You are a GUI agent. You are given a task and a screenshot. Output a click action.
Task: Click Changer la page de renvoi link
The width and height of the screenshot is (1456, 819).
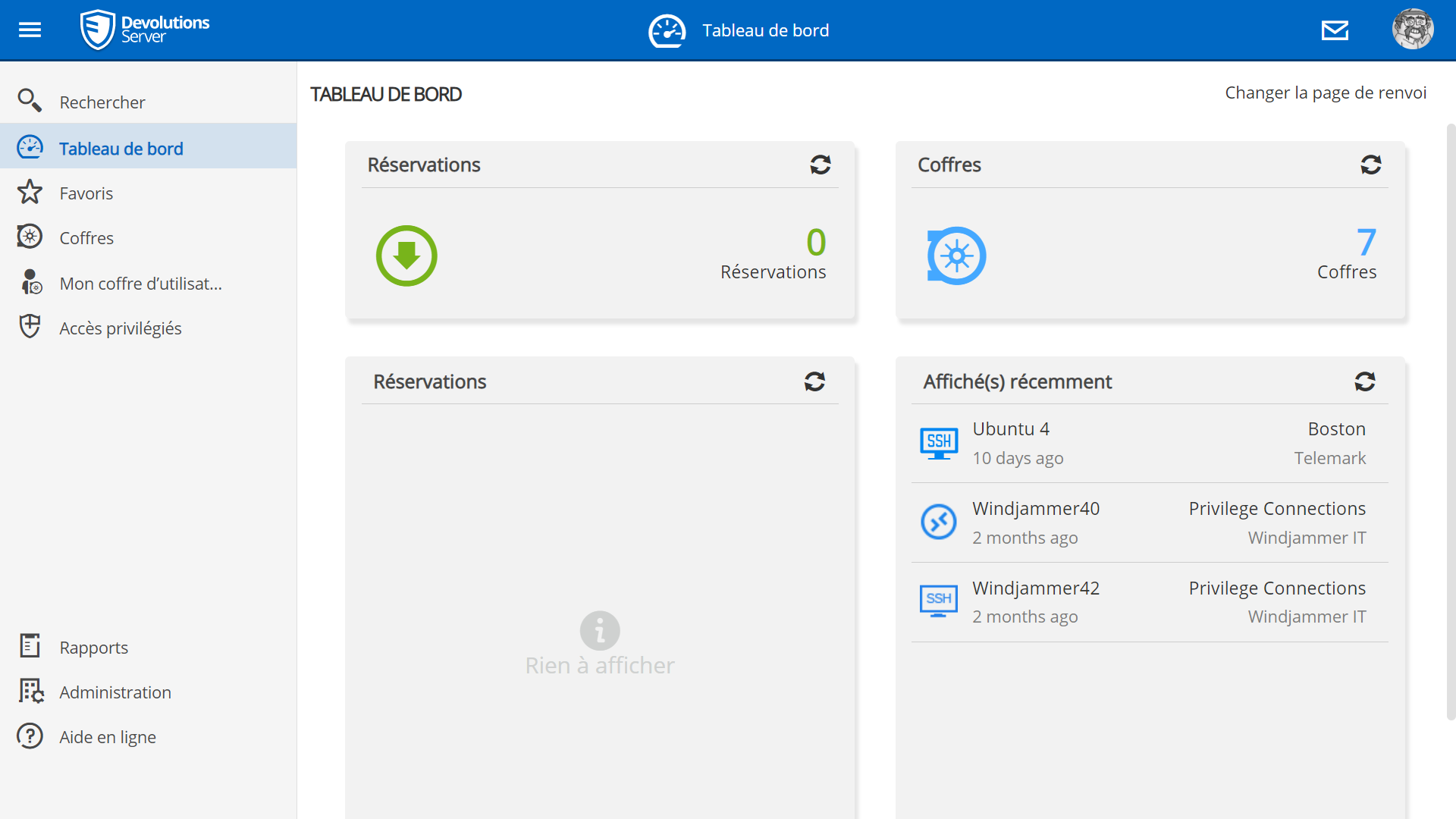[x=1325, y=93]
